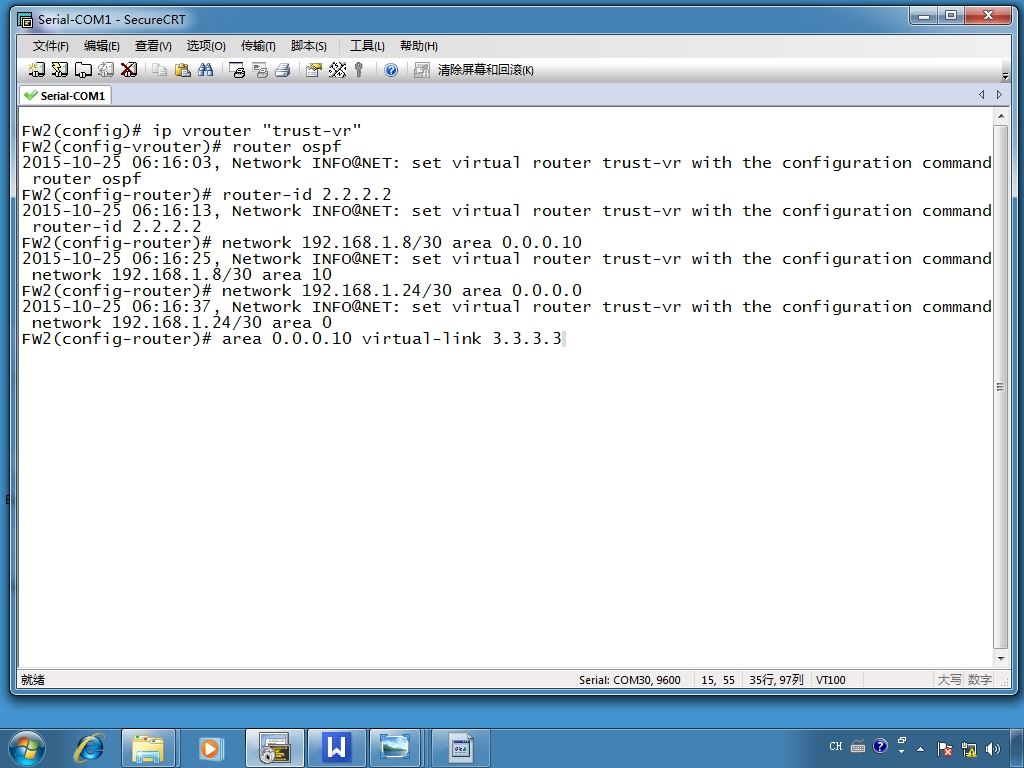
Task: Open the media player taskbar icon
Action: [x=210, y=748]
